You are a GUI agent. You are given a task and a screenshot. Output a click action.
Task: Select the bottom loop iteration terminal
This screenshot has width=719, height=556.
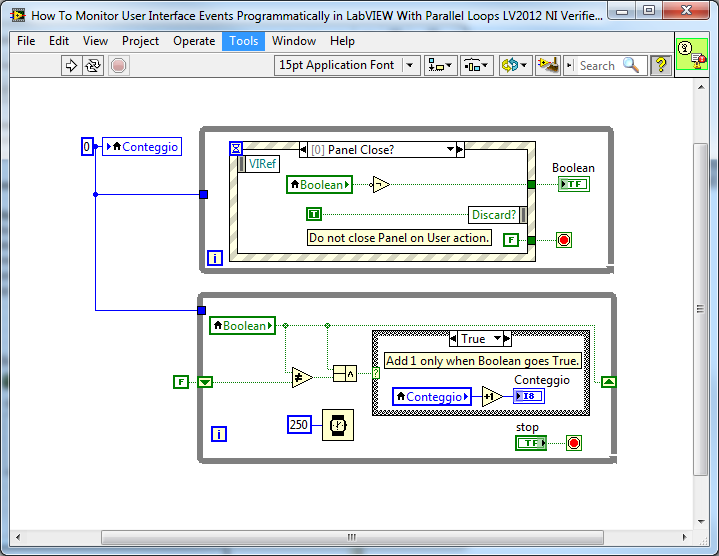point(219,434)
